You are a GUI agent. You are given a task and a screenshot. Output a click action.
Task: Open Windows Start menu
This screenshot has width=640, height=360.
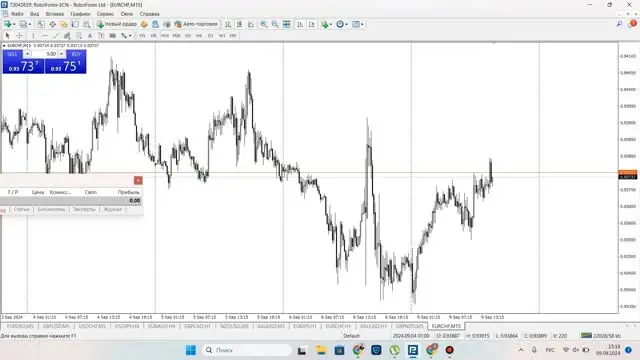191,350
